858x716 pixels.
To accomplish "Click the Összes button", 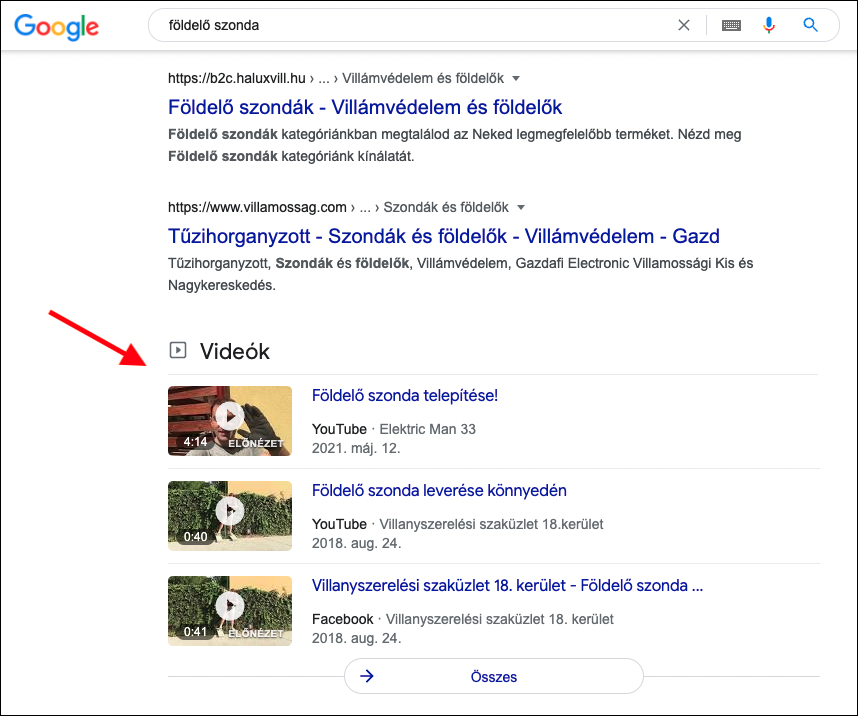I will (x=494, y=677).
